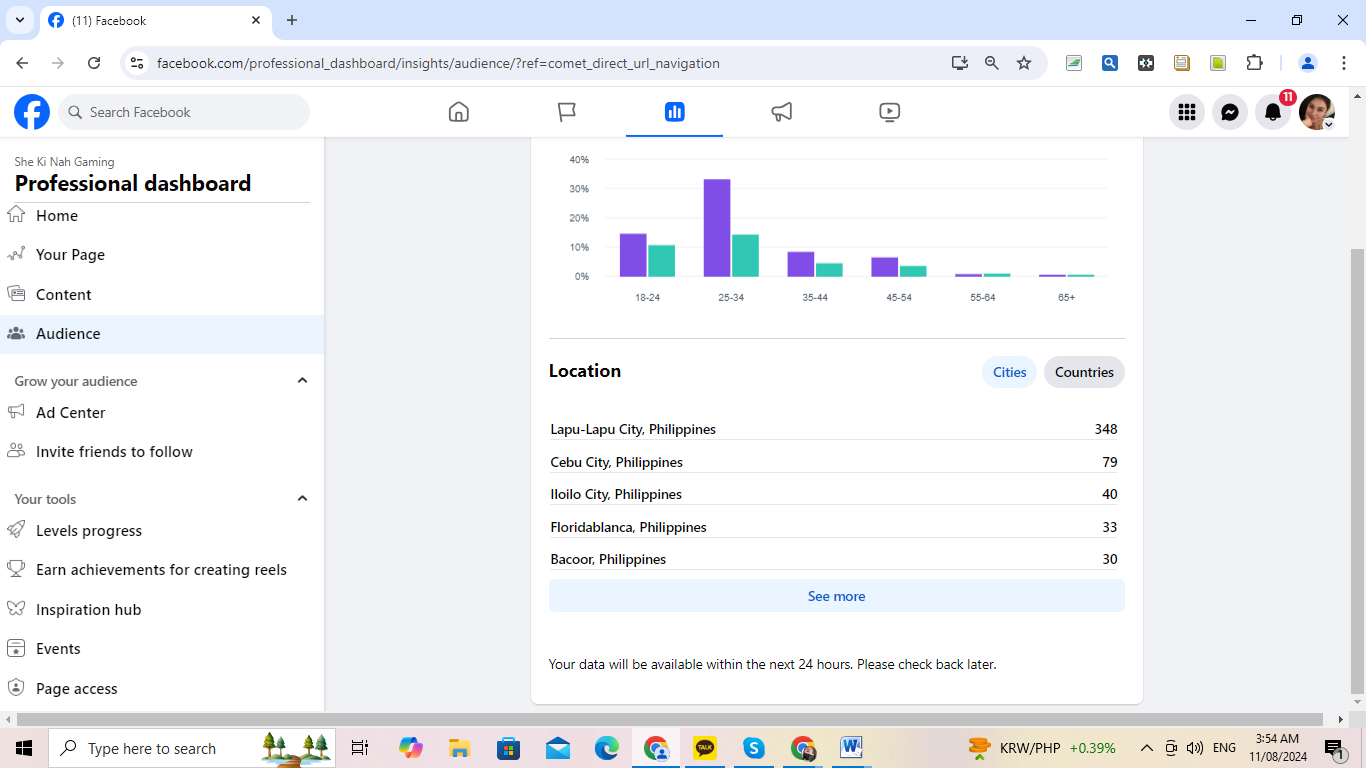The width and height of the screenshot is (1366, 768).
Task: Open KakaoTalk from the taskbar
Action: tap(705, 748)
